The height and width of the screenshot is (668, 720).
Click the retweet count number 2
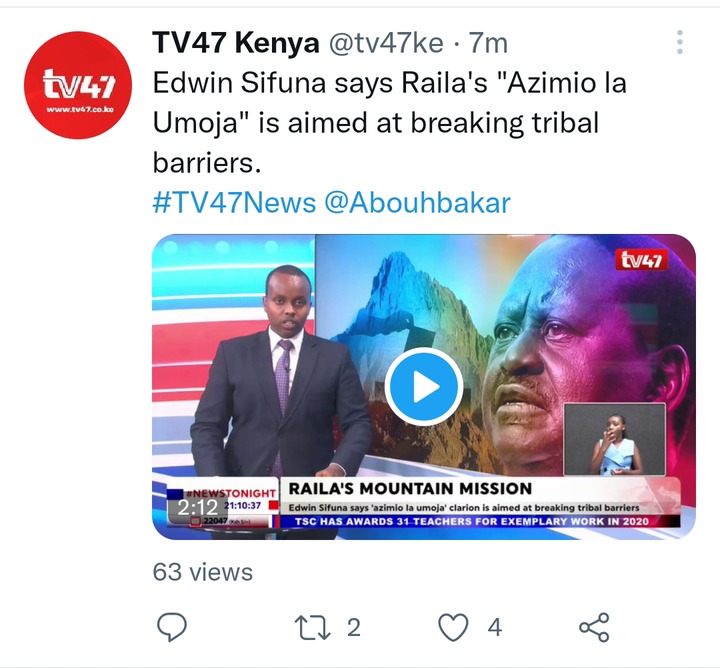coord(354,628)
